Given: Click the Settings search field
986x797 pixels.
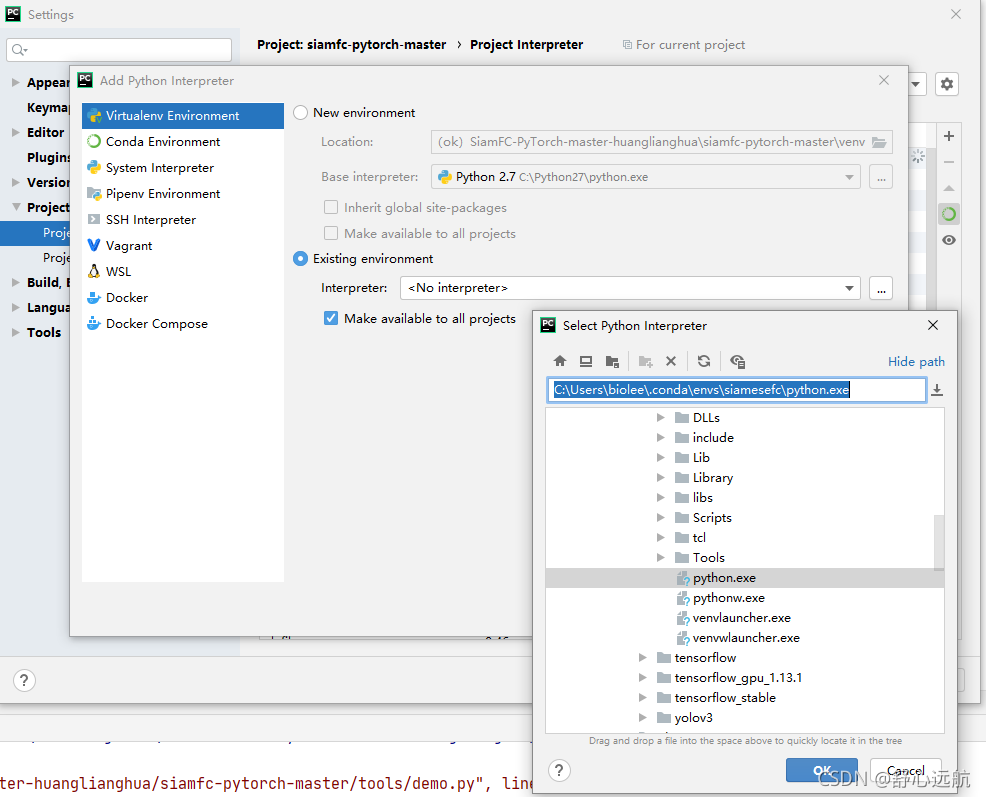Looking at the screenshot, I should point(119,50).
